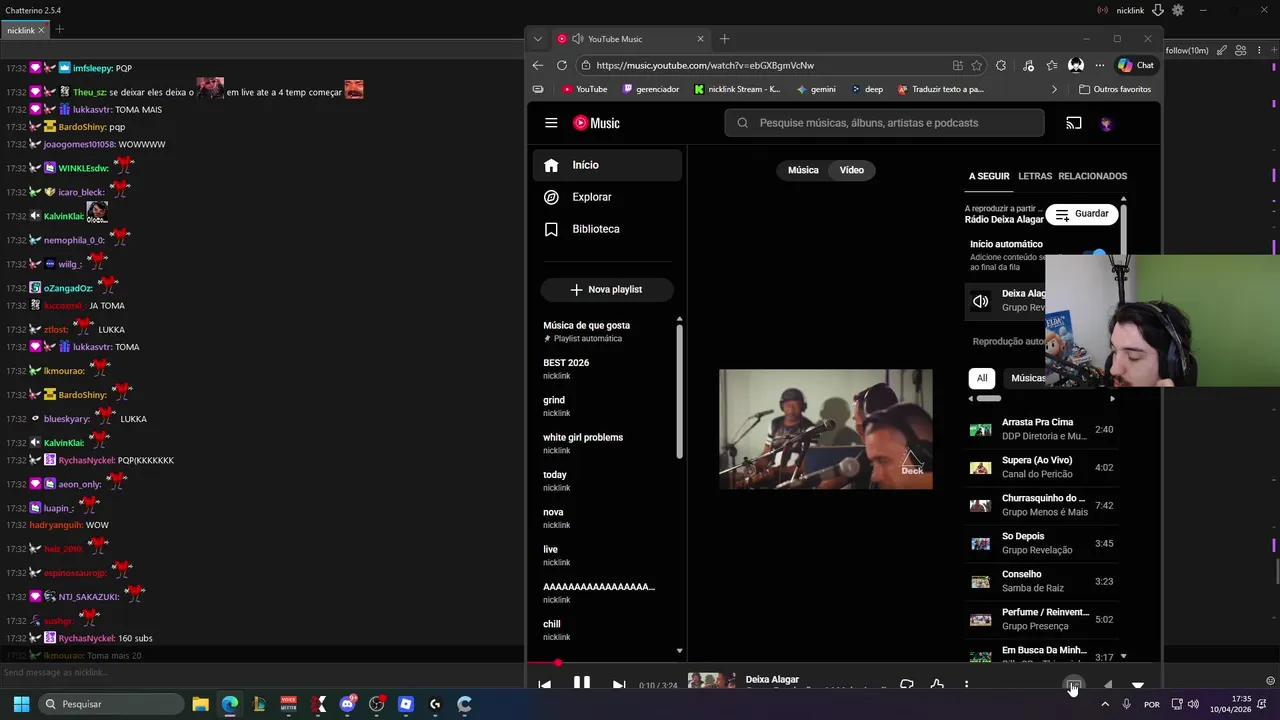Open Voicemeeter from the taskbar

click(288, 704)
